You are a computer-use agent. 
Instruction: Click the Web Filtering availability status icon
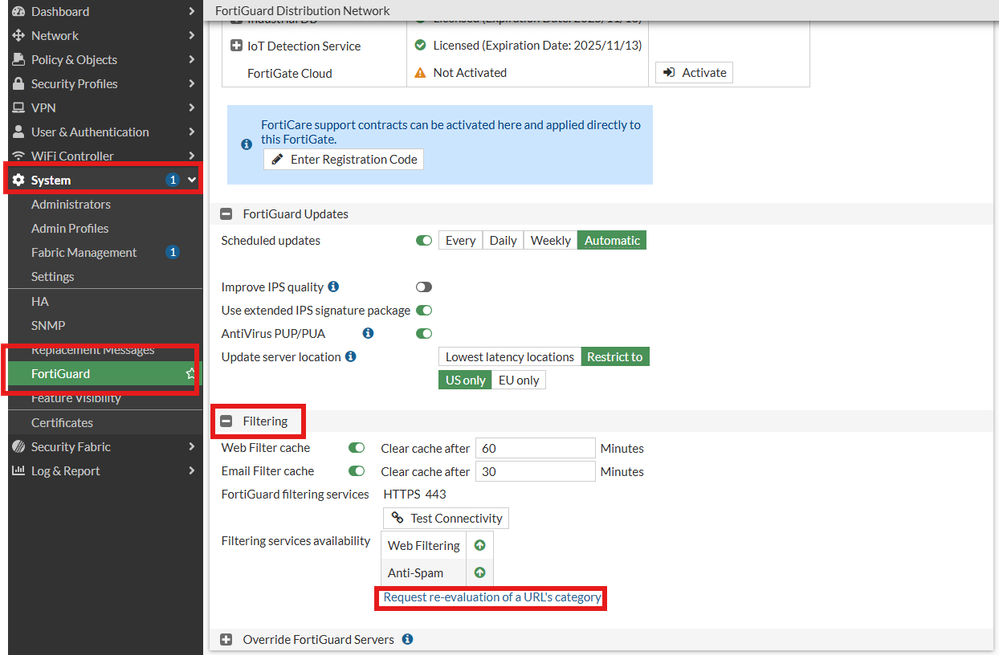click(480, 545)
